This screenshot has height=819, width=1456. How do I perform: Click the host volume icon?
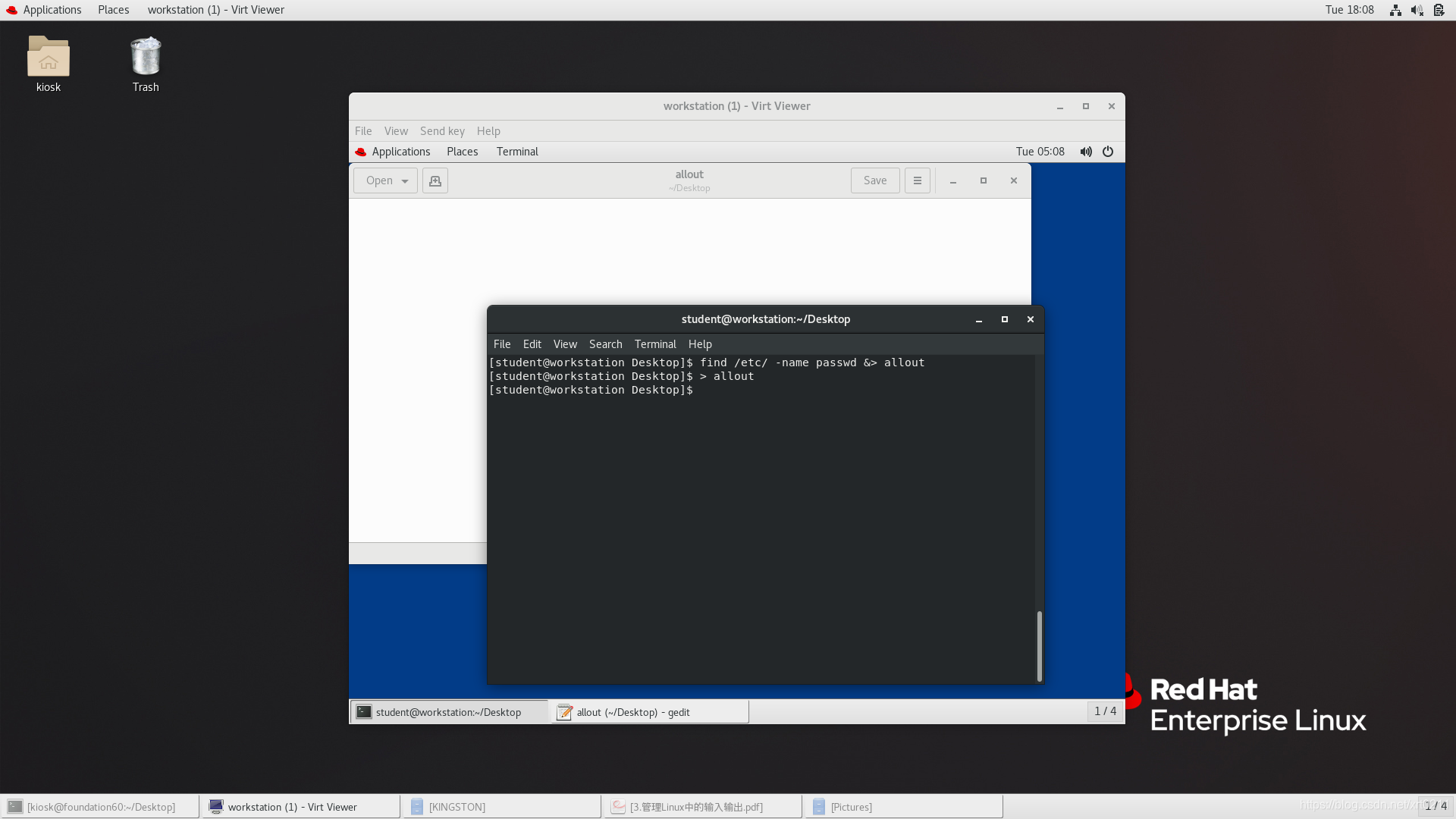pyautogui.click(x=1417, y=10)
